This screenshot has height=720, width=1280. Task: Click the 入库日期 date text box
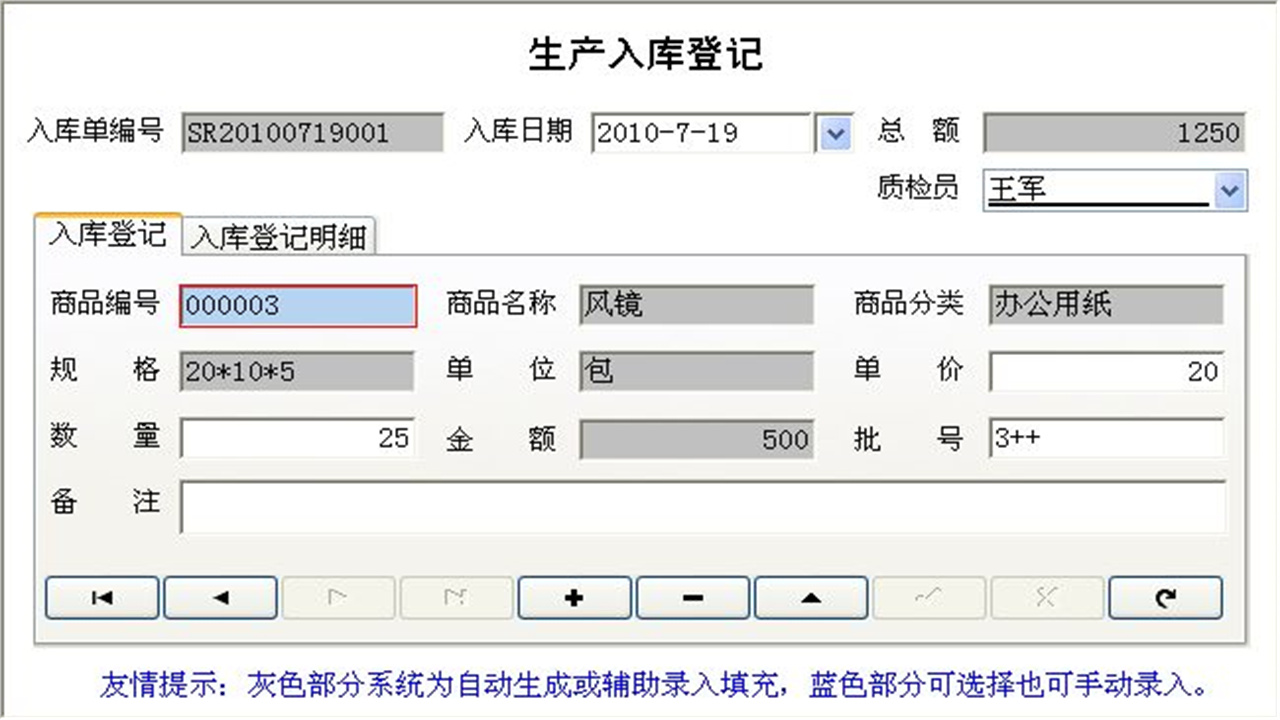coord(700,133)
